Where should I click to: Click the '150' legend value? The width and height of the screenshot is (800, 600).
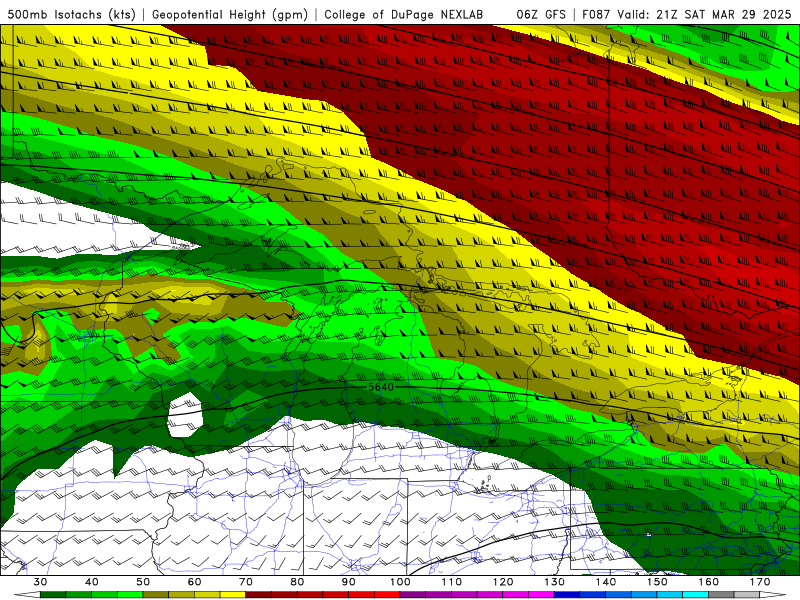[x=658, y=582]
